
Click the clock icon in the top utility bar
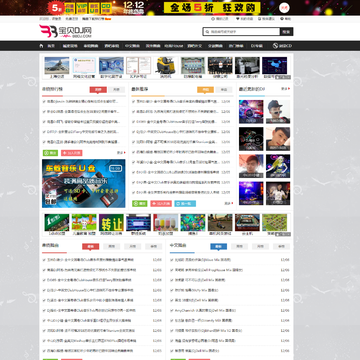pyautogui.click(x=213, y=19)
